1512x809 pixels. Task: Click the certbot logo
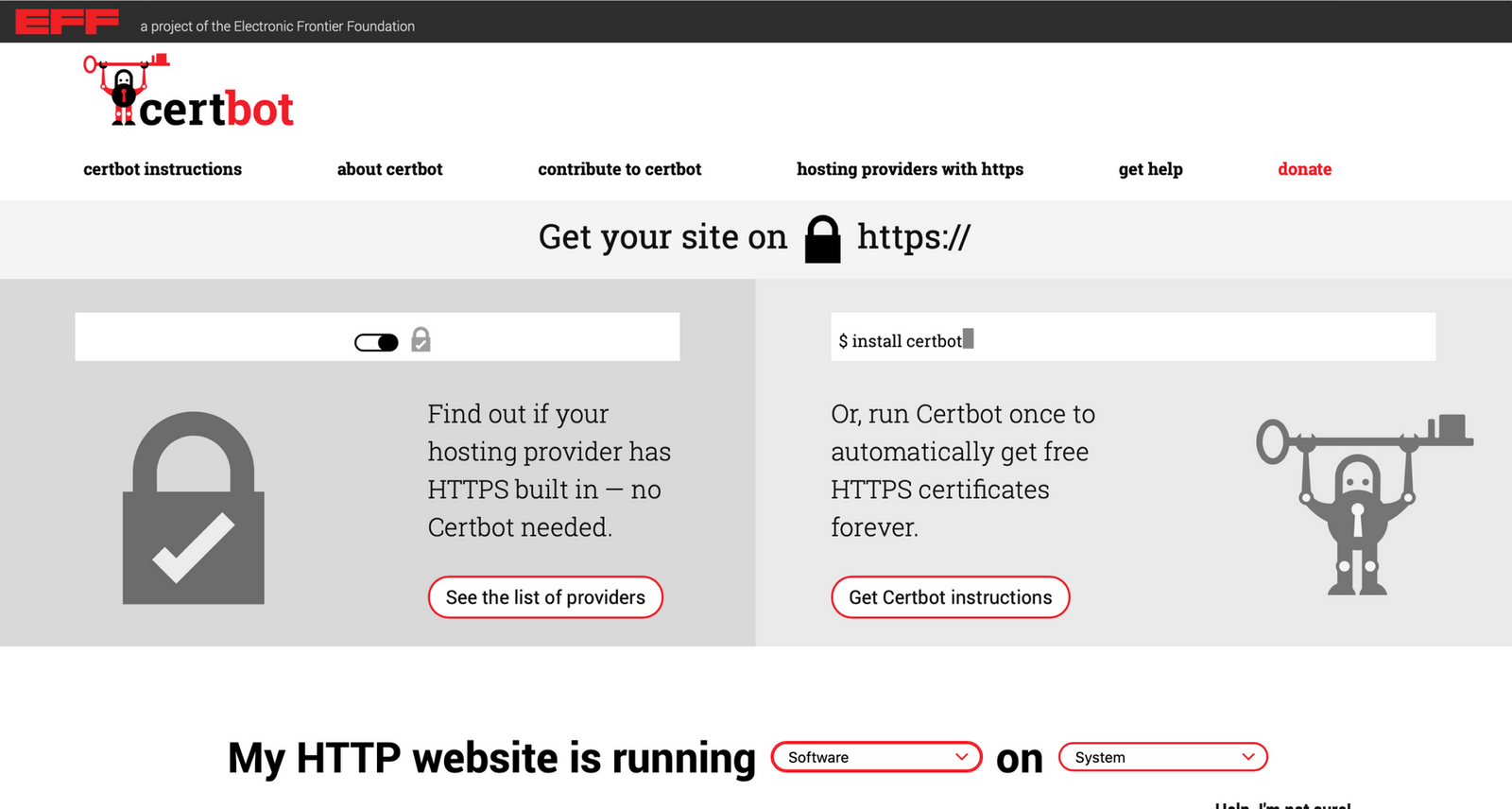click(x=189, y=91)
